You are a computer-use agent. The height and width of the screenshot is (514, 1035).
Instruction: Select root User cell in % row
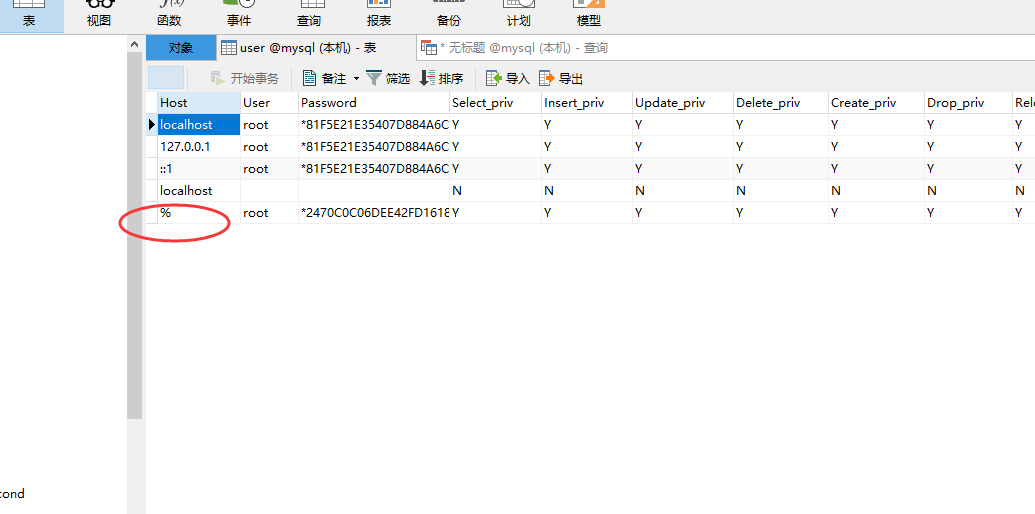pyautogui.click(x=269, y=212)
